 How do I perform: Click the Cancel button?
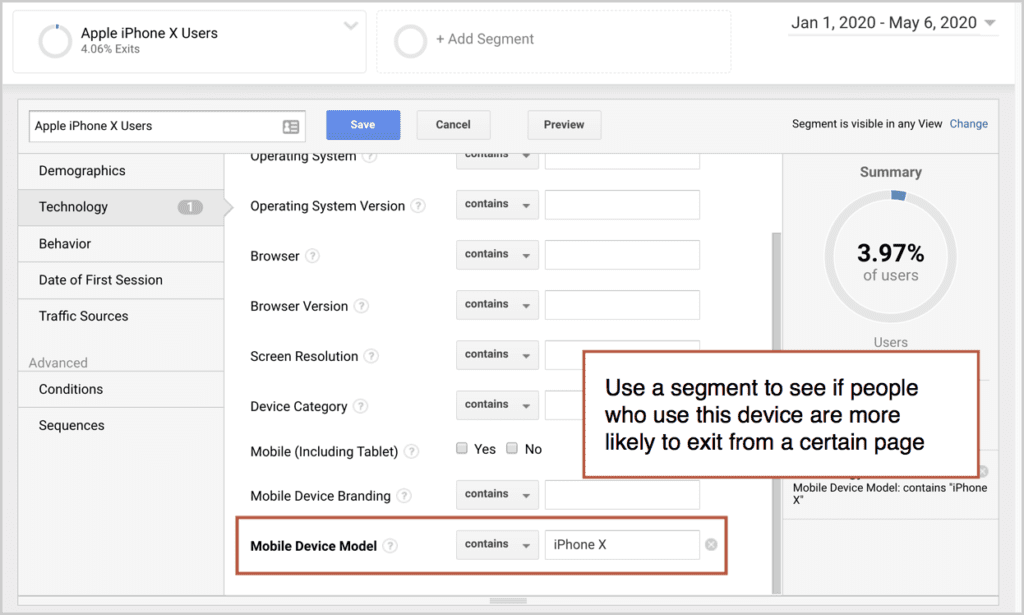453,125
